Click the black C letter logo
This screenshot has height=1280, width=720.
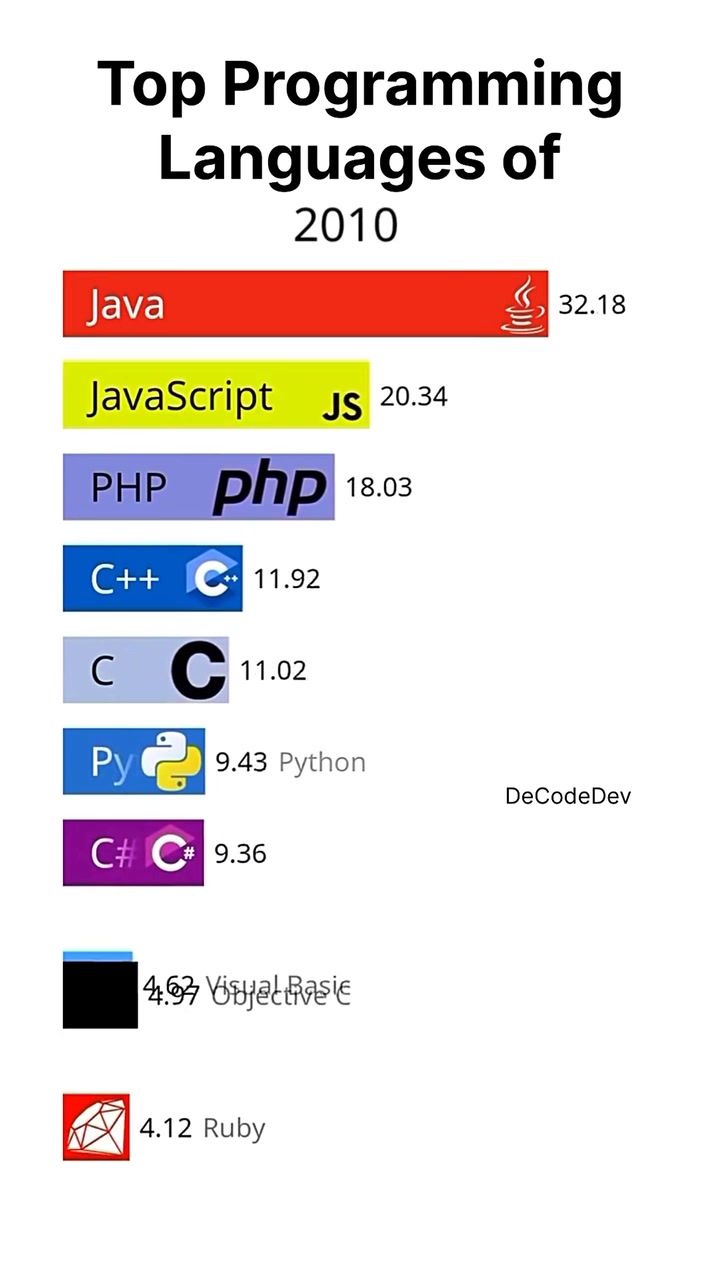(x=198, y=671)
